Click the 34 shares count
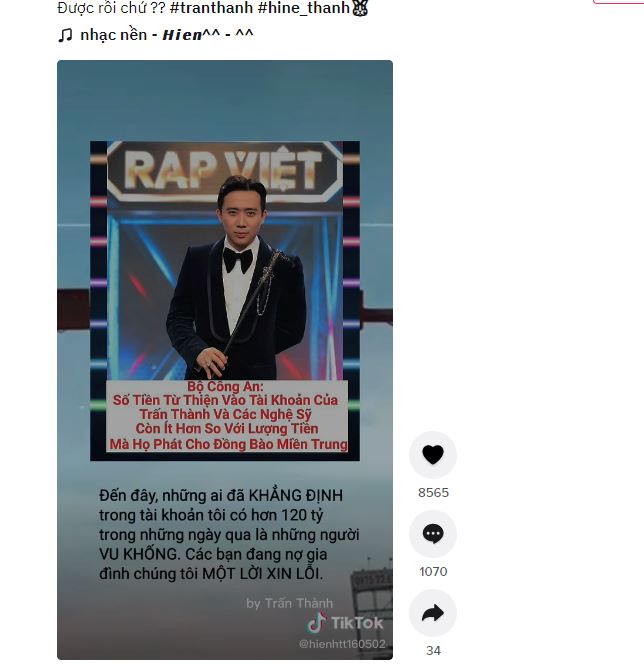The image size is (644, 672). tap(433, 651)
